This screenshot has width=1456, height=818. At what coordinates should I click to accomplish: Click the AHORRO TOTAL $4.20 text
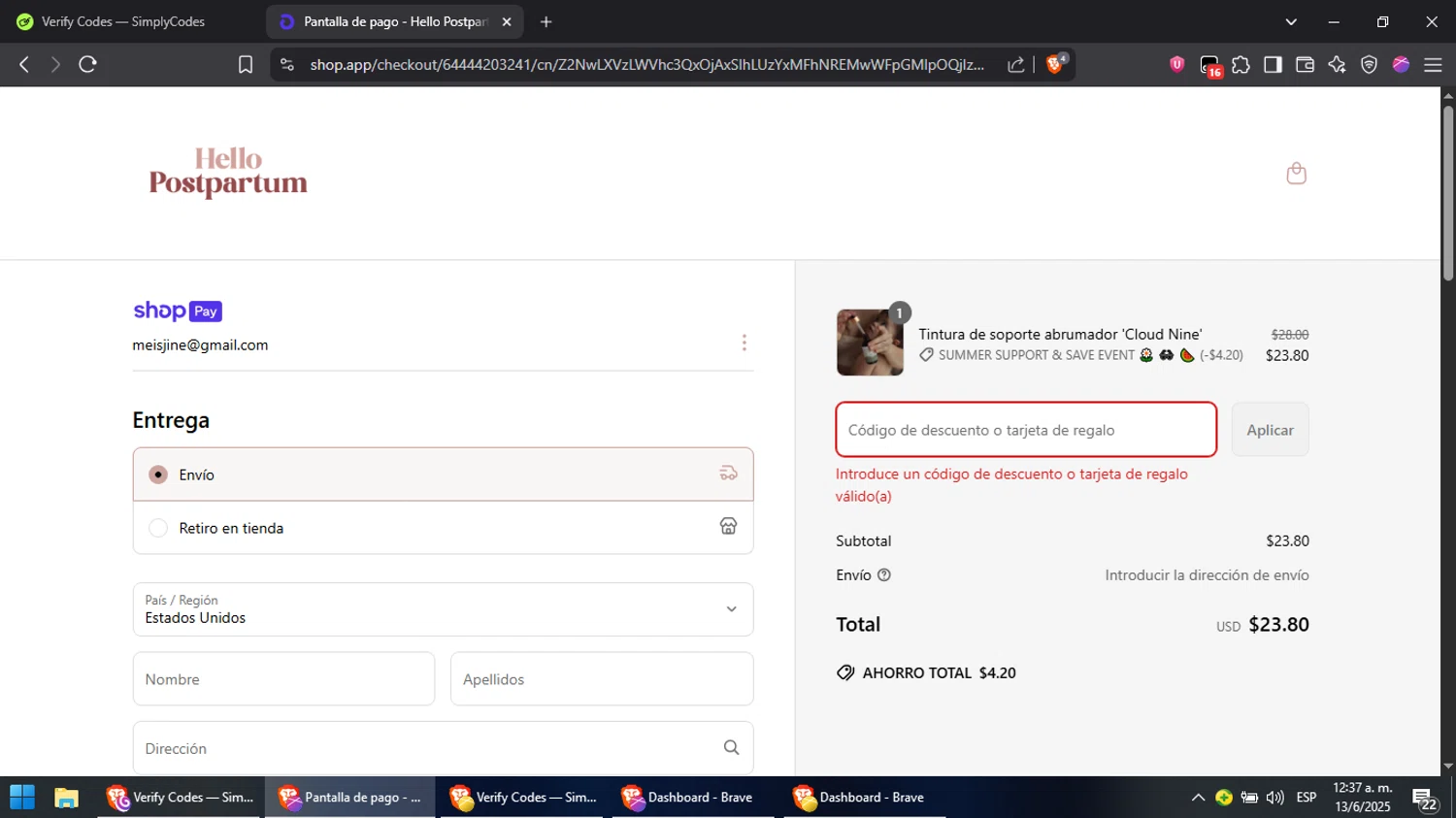[939, 672]
